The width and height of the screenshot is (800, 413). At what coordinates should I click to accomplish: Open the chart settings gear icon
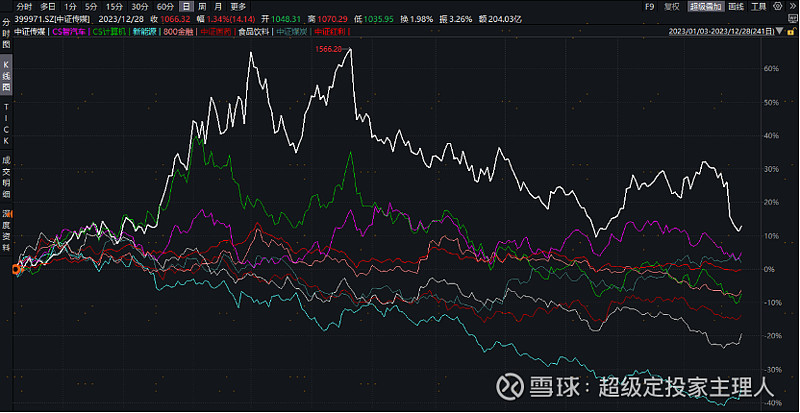tap(778, 6)
